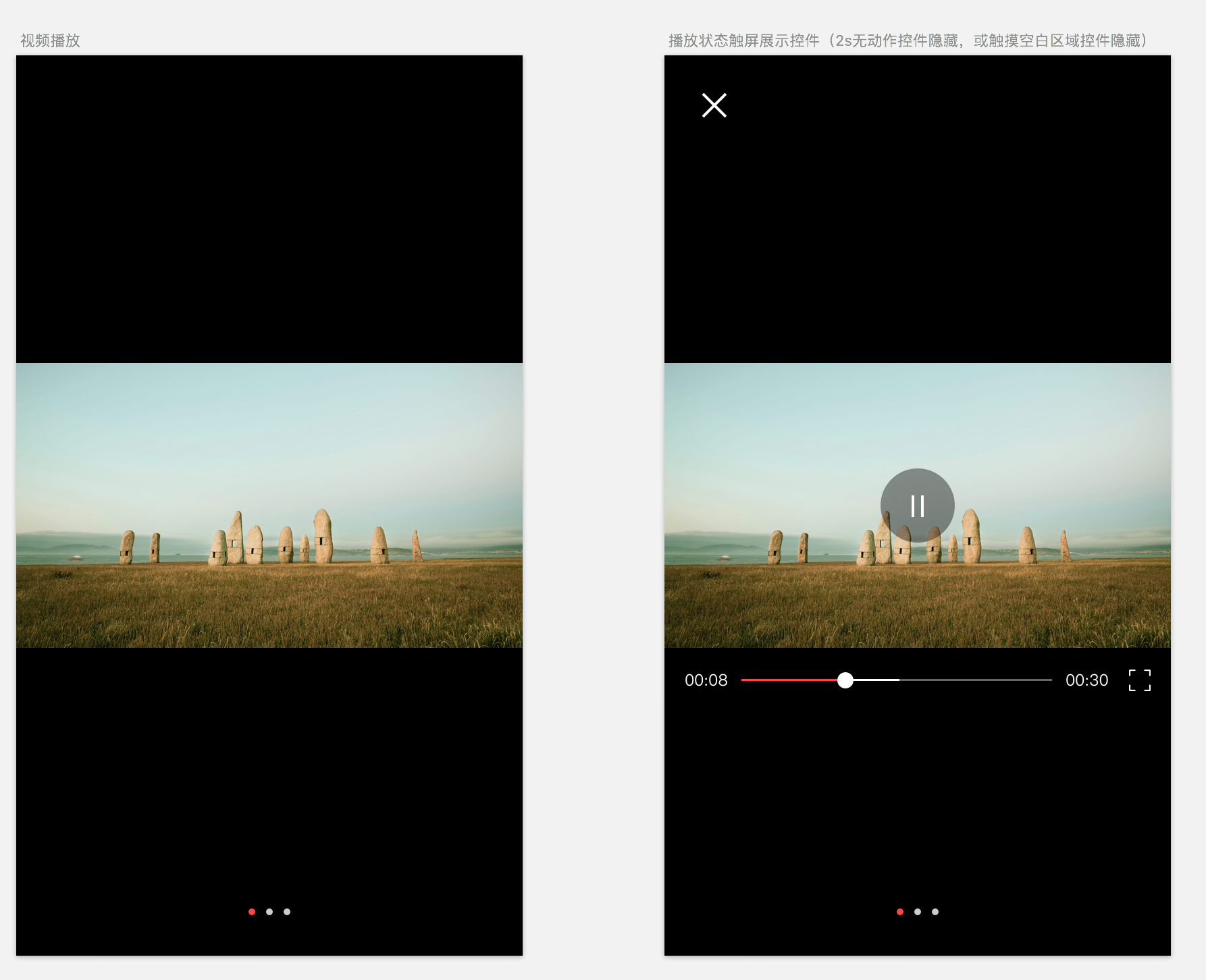This screenshot has width=1206, height=980.
Task: Enter fullscreen using the corner-brackets icon
Action: pos(1140,680)
